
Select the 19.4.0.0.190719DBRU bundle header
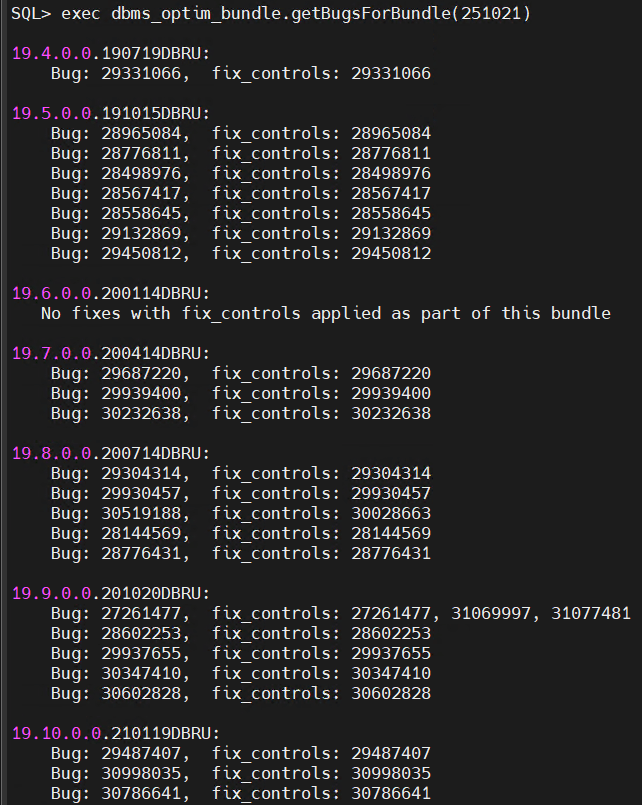(x=110, y=53)
